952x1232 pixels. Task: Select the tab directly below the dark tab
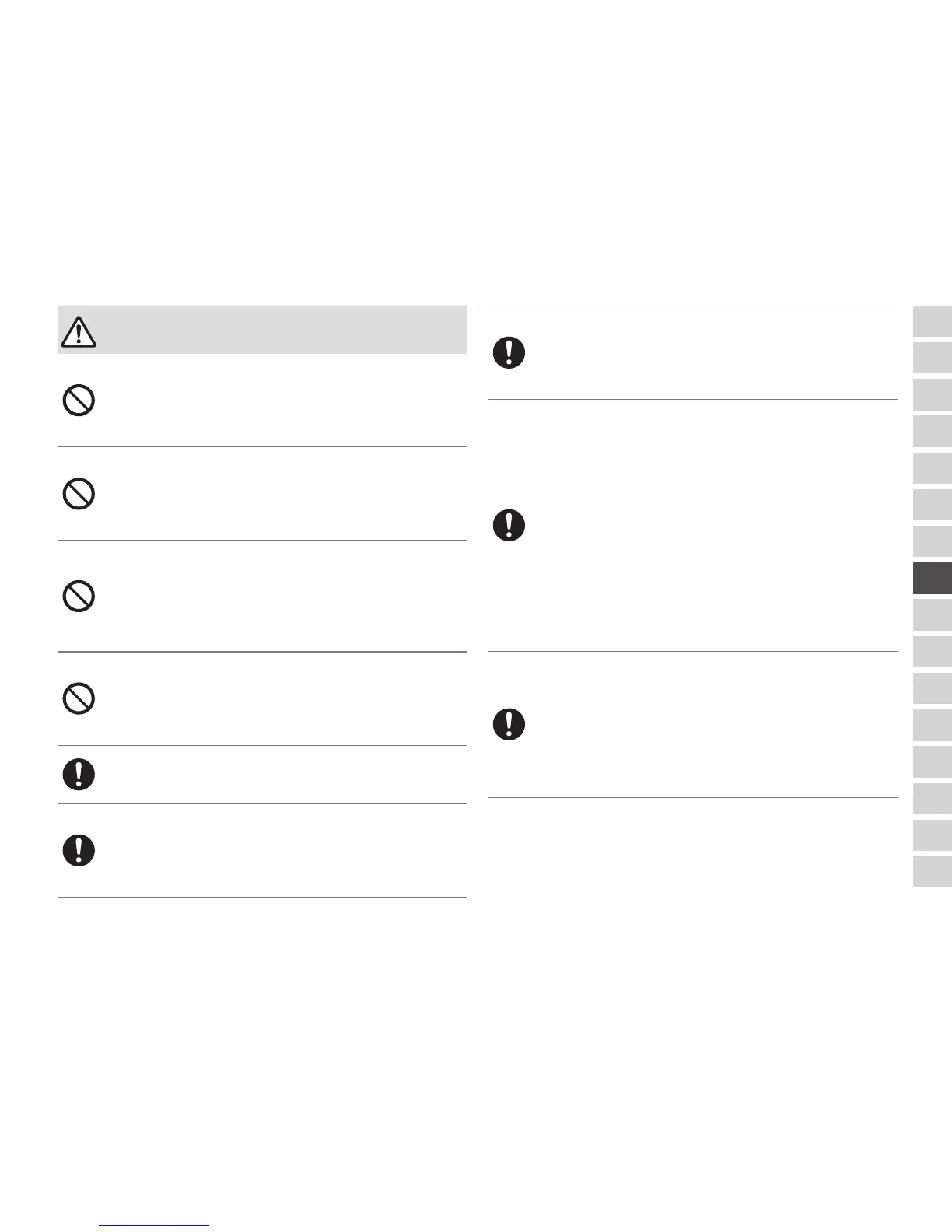click(932, 614)
